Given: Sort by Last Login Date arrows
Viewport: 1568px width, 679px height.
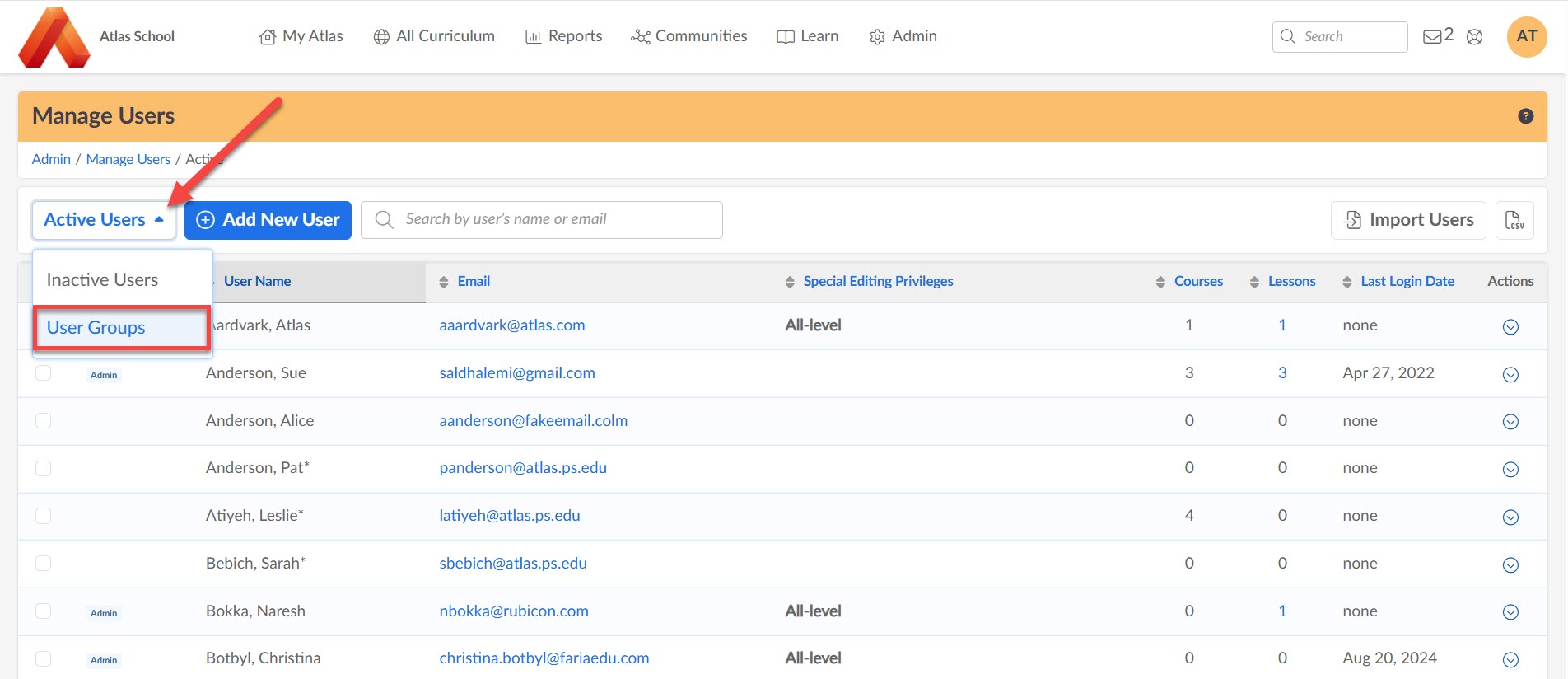Looking at the screenshot, I should (x=1346, y=282).
